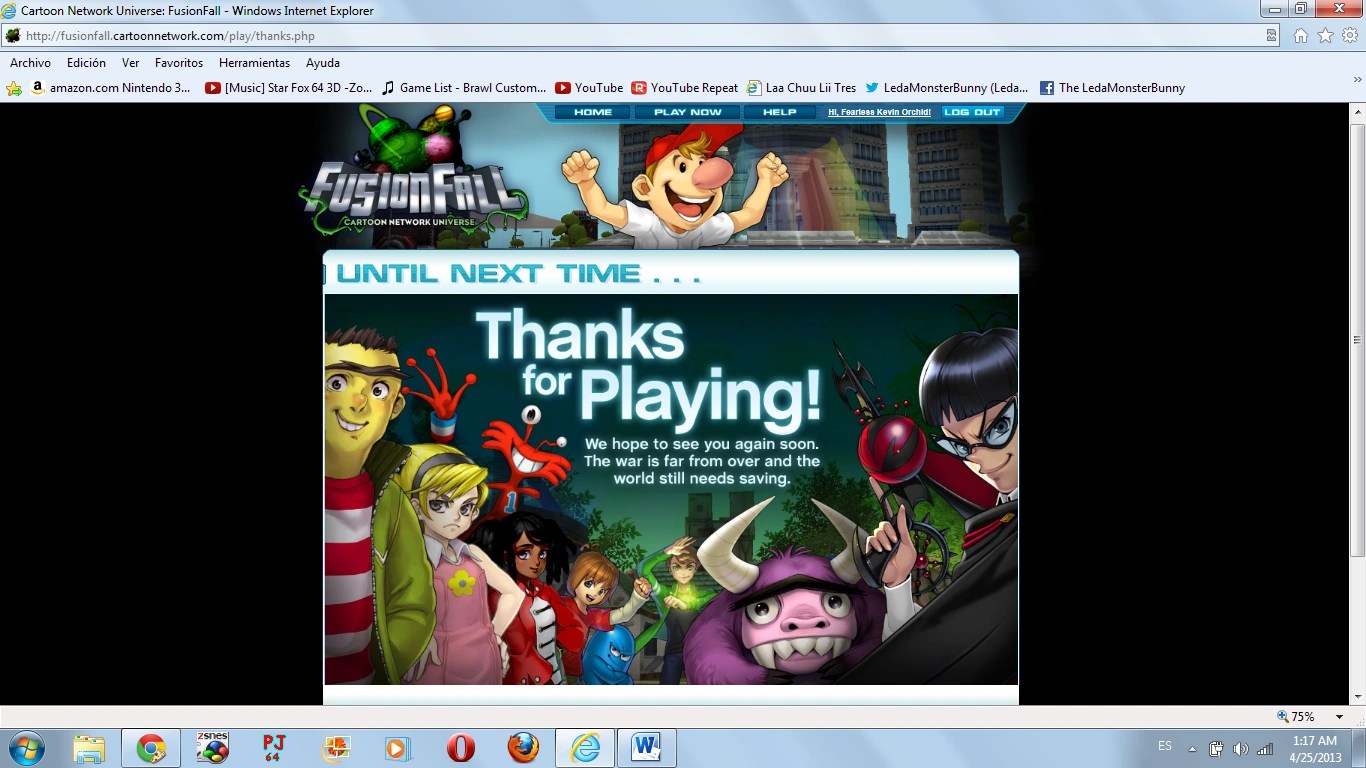Launch the ZSNES emulator from the taskbar
The height and width of the screenshot is (768, 1366).
tap(212, 748)
